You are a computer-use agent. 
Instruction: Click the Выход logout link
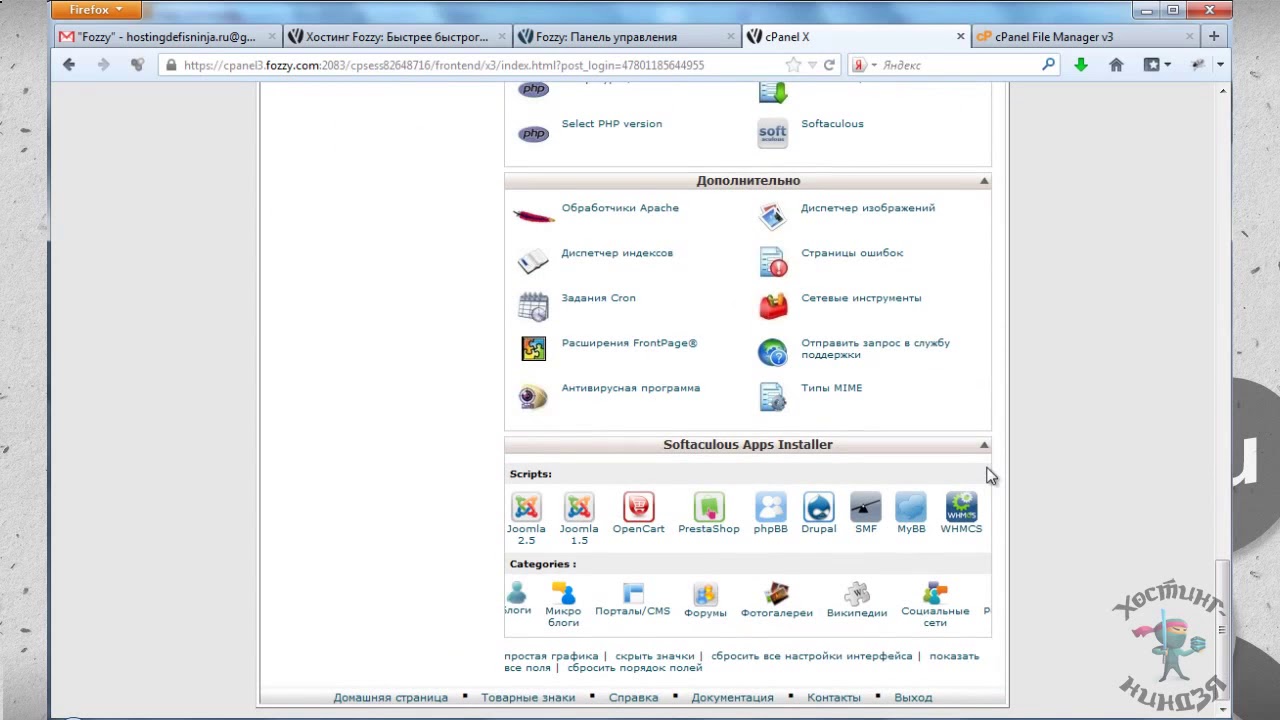913,698
